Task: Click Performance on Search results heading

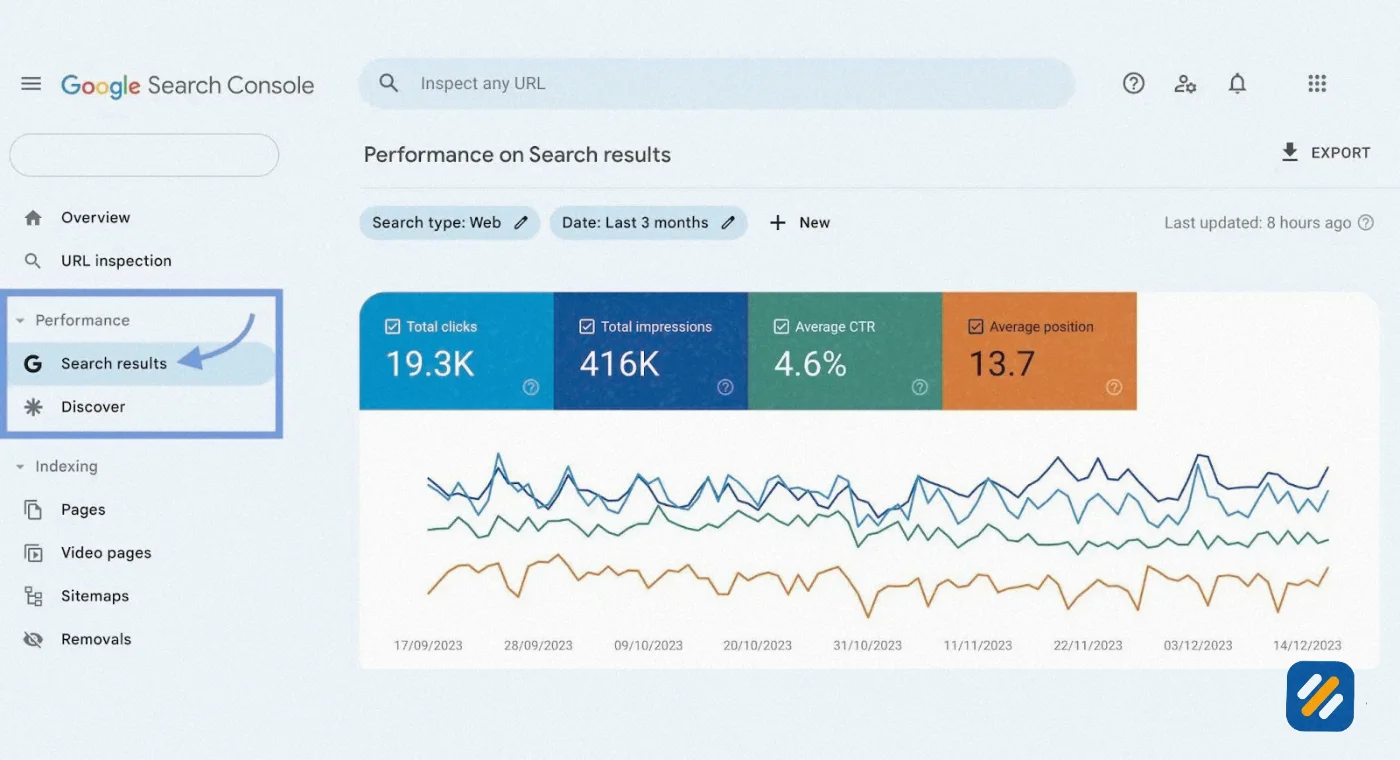Action: 517,155
